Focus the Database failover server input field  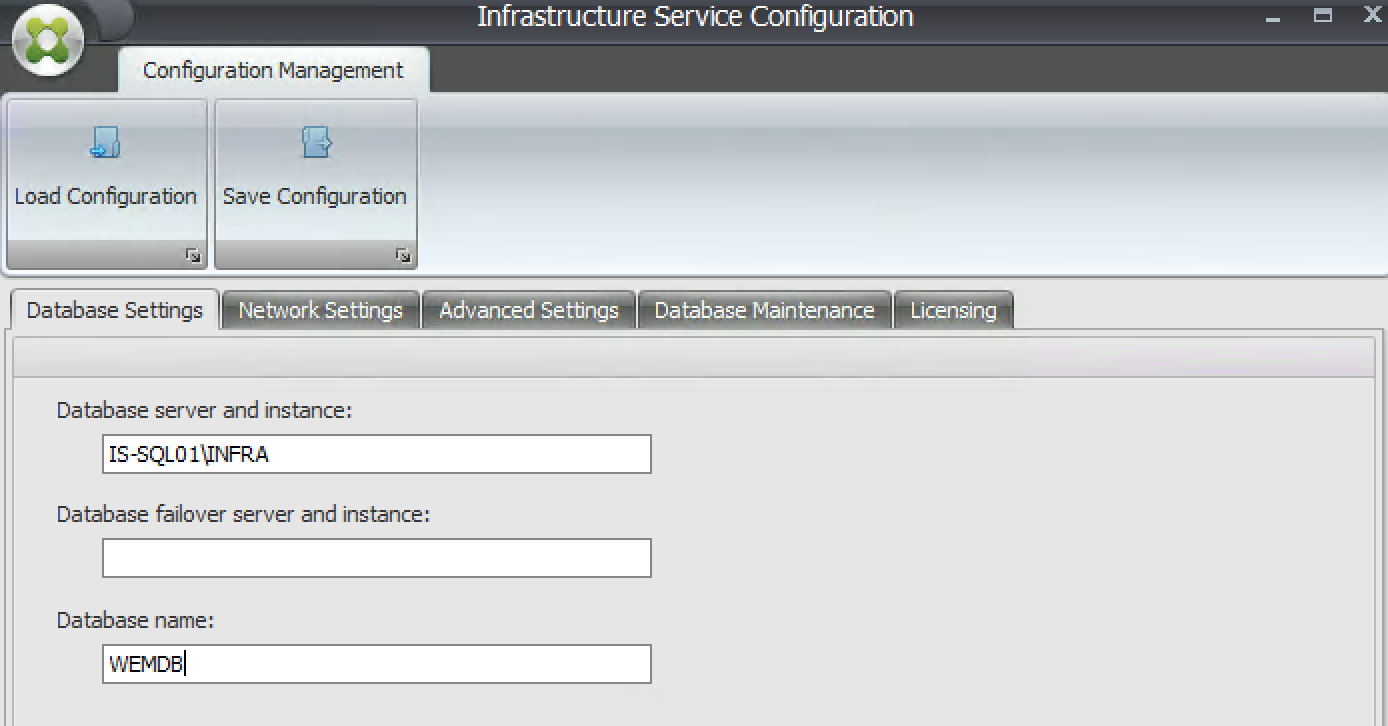376,558
